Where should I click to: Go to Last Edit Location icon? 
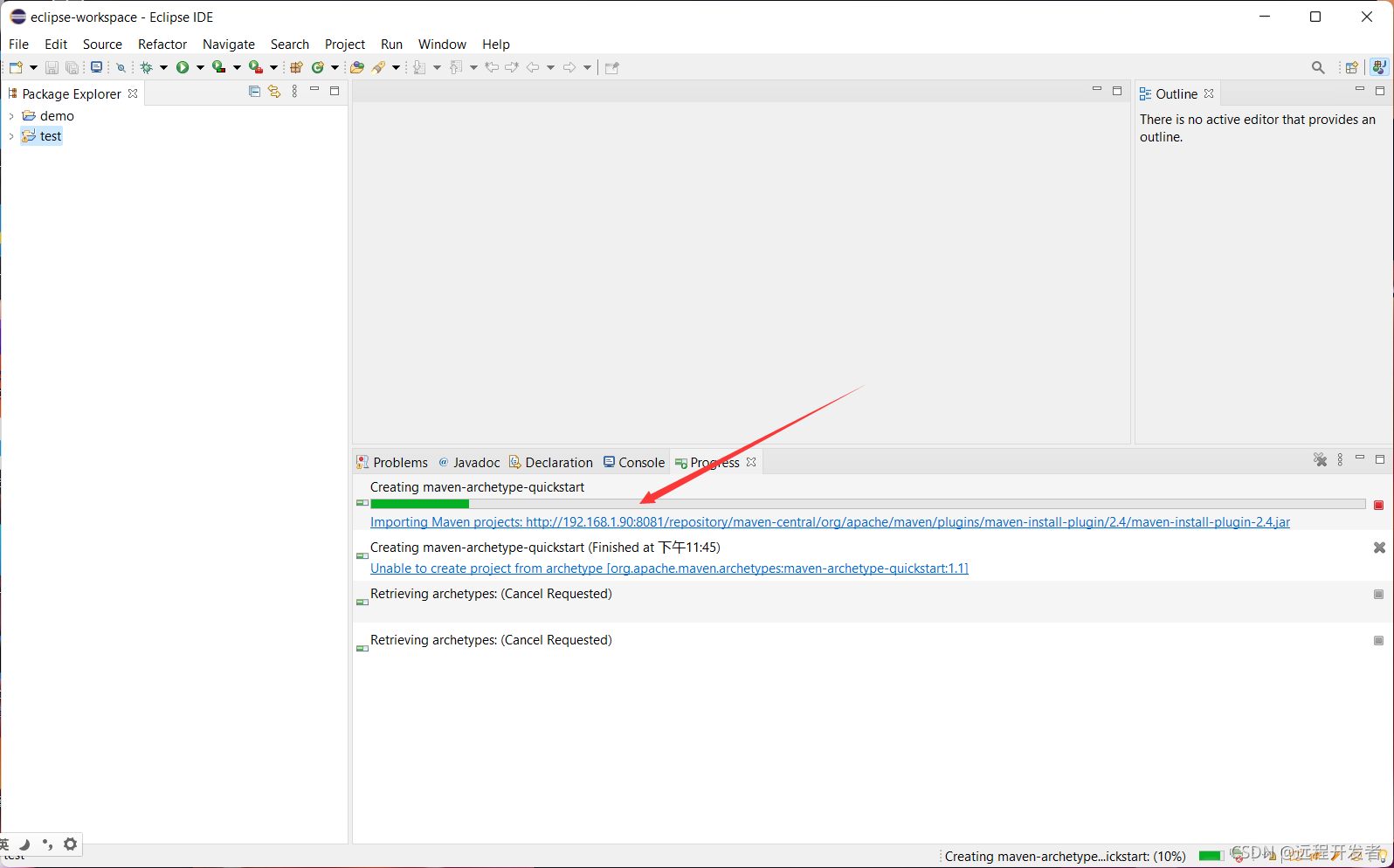click(x=492, y=67)
